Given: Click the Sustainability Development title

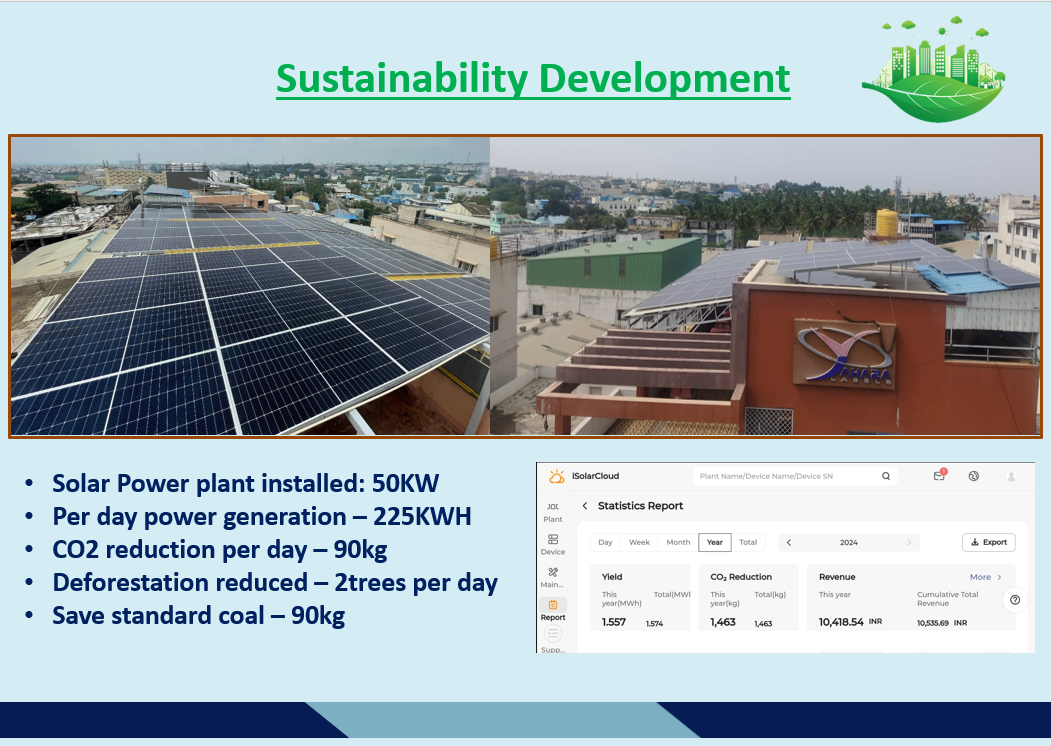Looking at the screenshot, I should (533, 78).
